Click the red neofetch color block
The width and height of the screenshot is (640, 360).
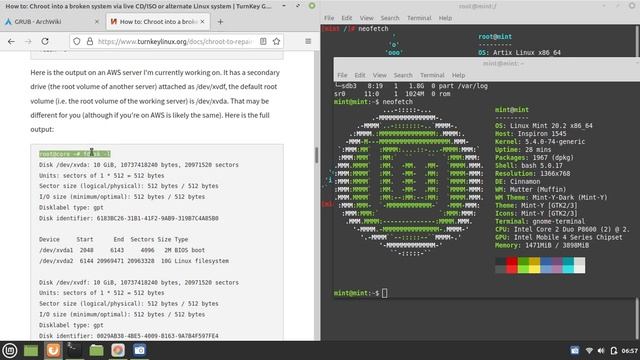coord(512,265)
